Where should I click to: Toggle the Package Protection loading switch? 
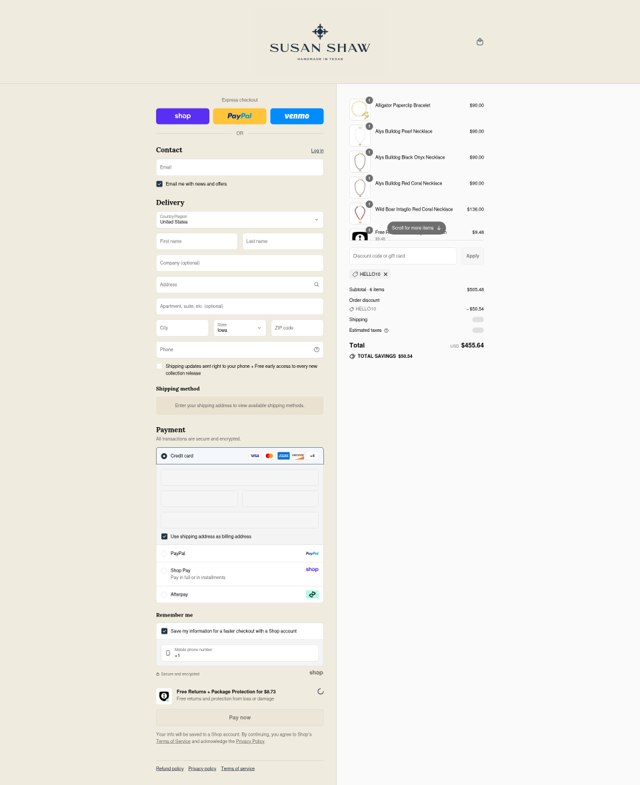click(321, 692)
